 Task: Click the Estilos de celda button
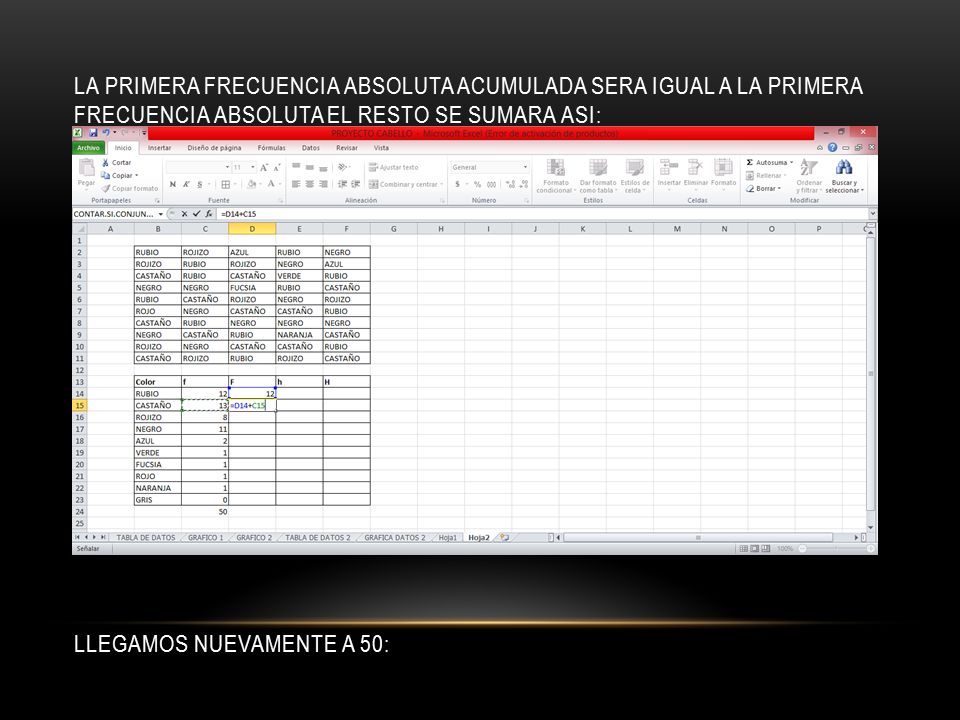pyautogui.click(x=635, y=176)
